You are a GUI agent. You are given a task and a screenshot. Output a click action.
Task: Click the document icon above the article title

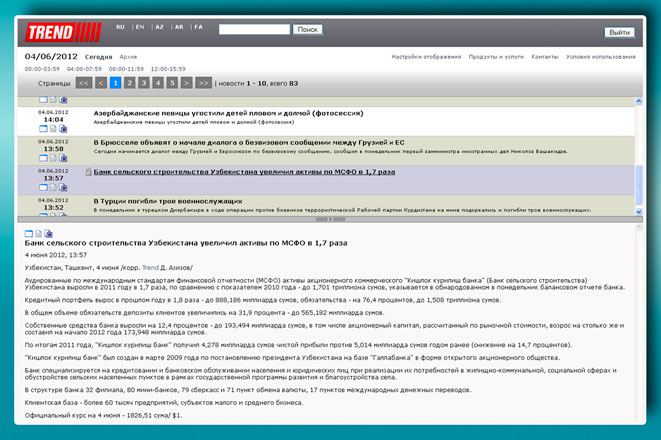(38, 233)
